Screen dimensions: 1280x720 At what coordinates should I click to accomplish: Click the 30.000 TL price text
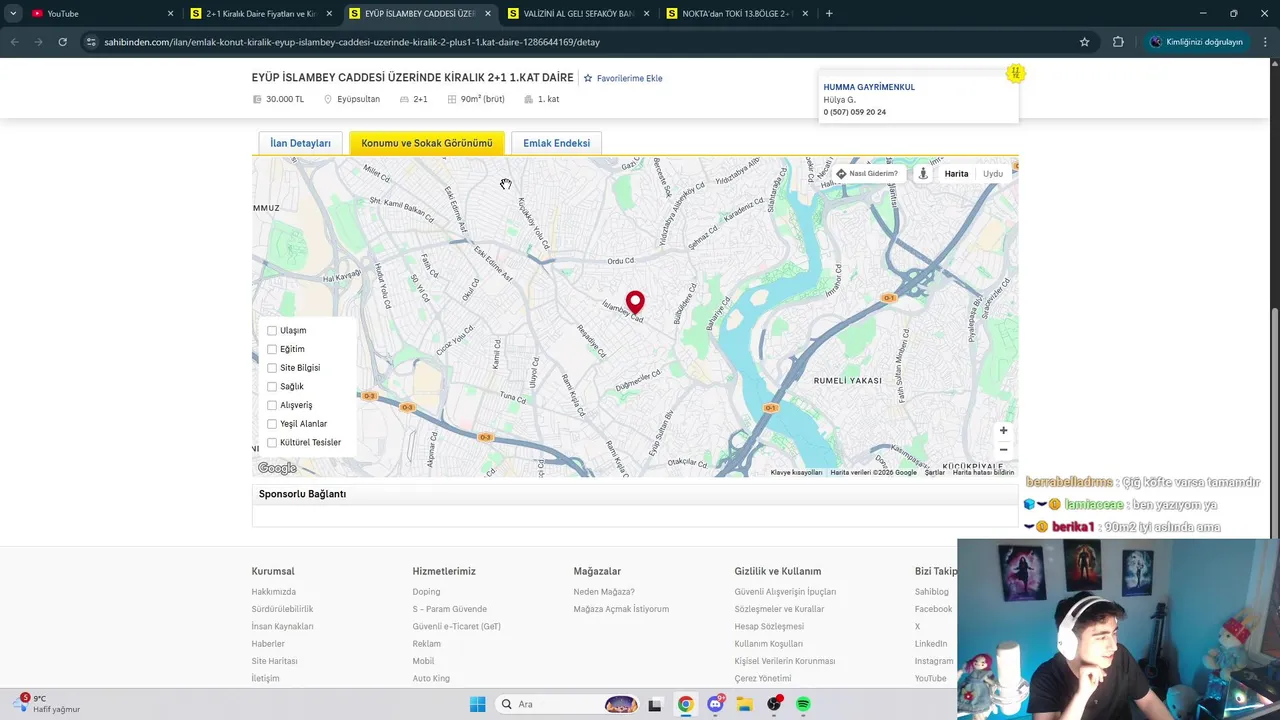coord(285,99)
